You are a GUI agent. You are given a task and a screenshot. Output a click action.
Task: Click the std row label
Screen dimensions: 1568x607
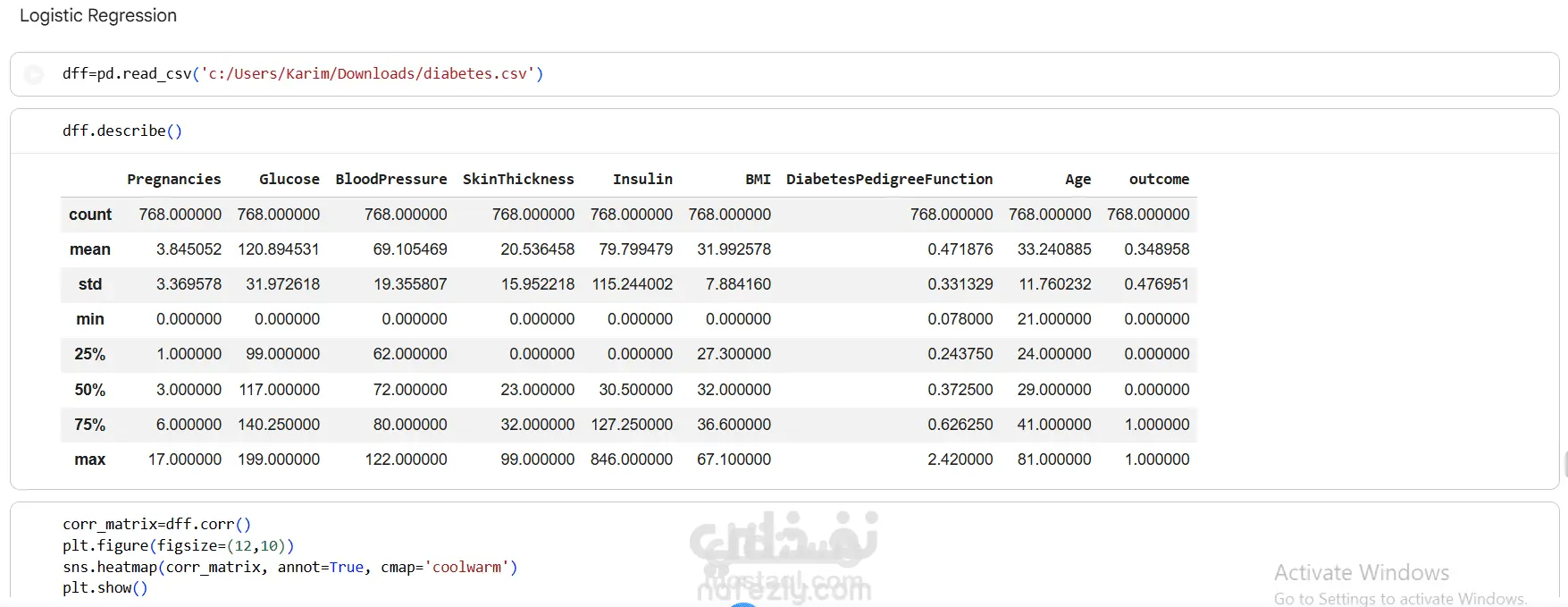[90, 284]
